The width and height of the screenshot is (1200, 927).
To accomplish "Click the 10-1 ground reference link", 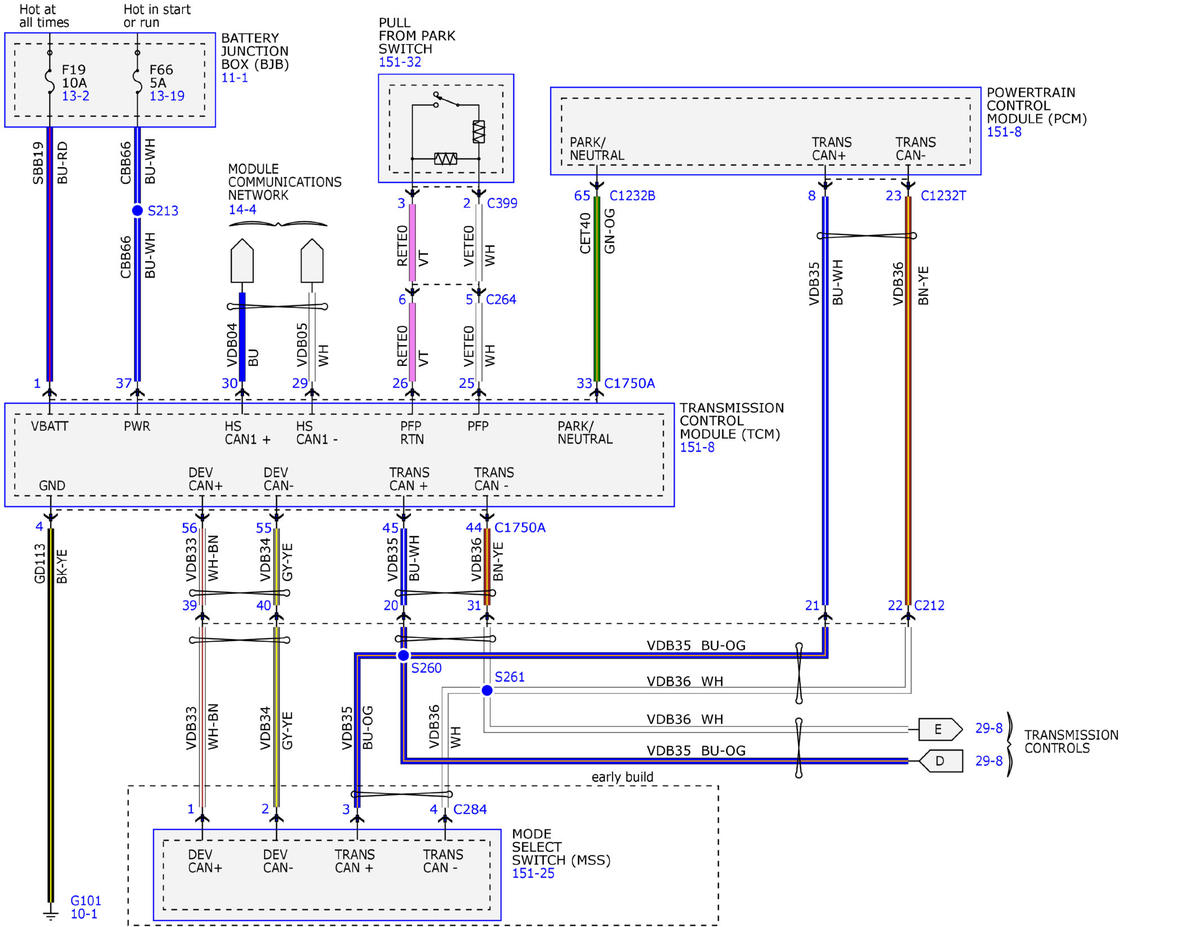I will point(85,914).
